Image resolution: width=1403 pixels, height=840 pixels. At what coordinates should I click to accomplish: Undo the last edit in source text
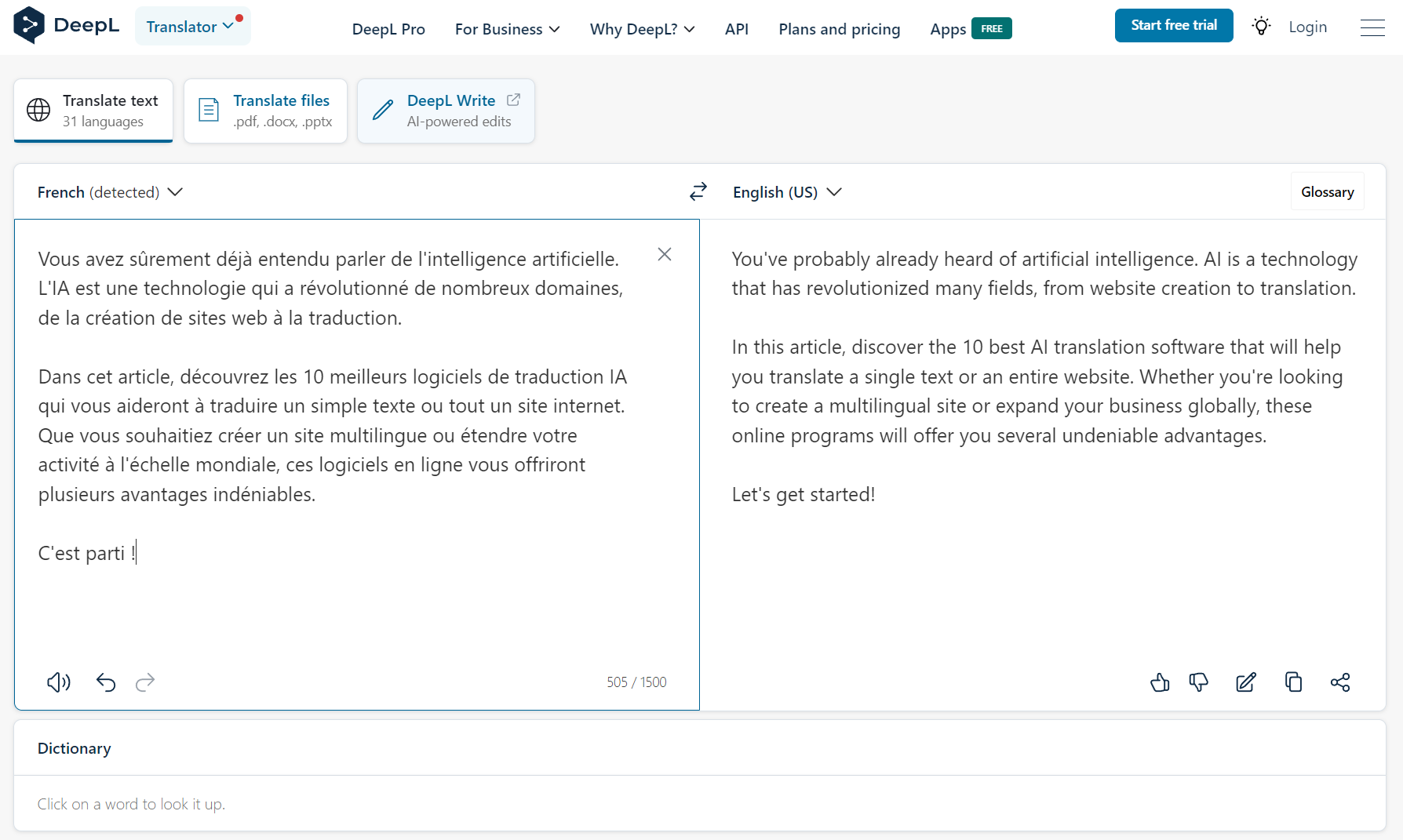tap(106, 682)
